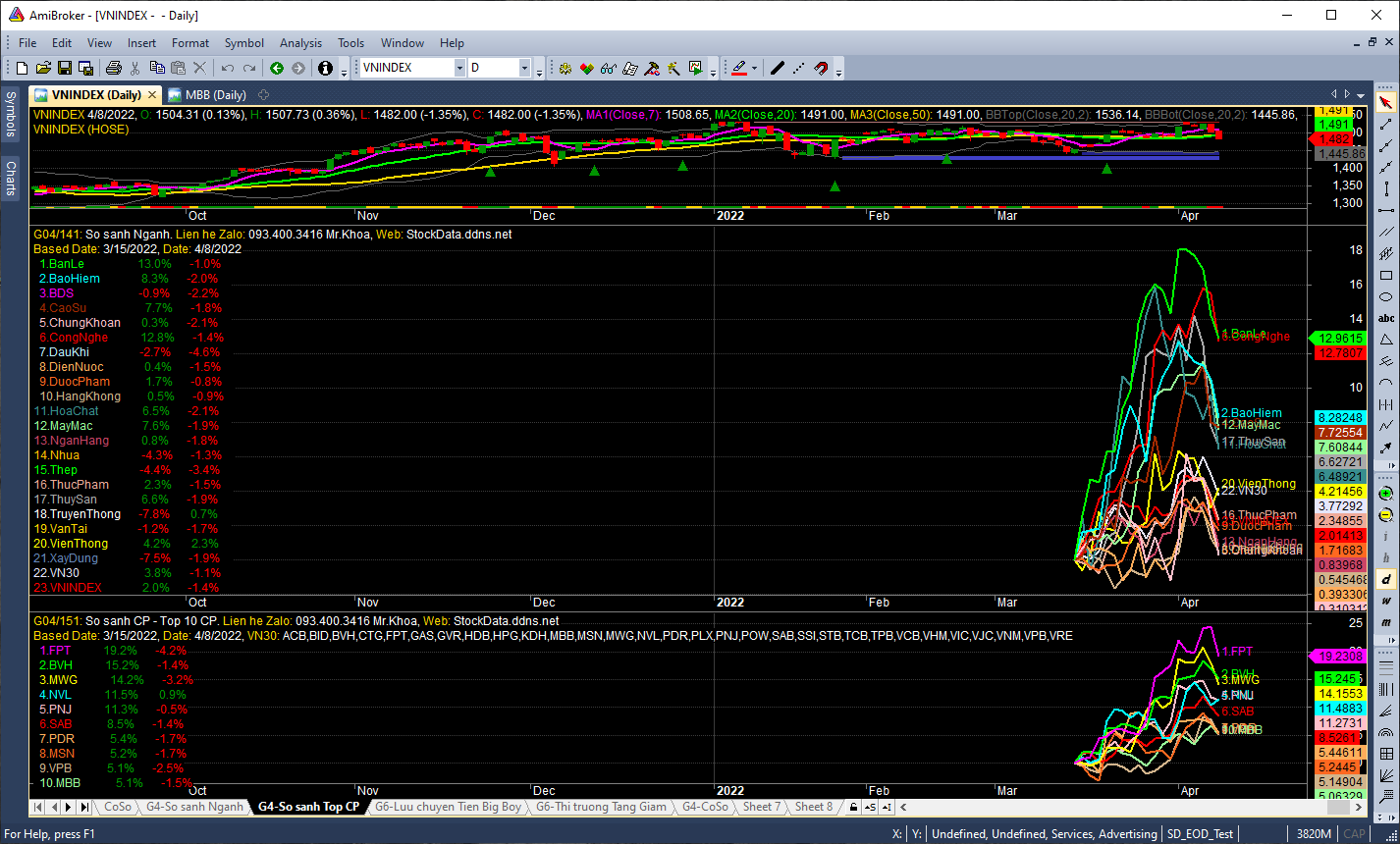This screenshot has width=1400, height=844.
Task: Click the yellow gears analysis icon
Action: [565, 68]
